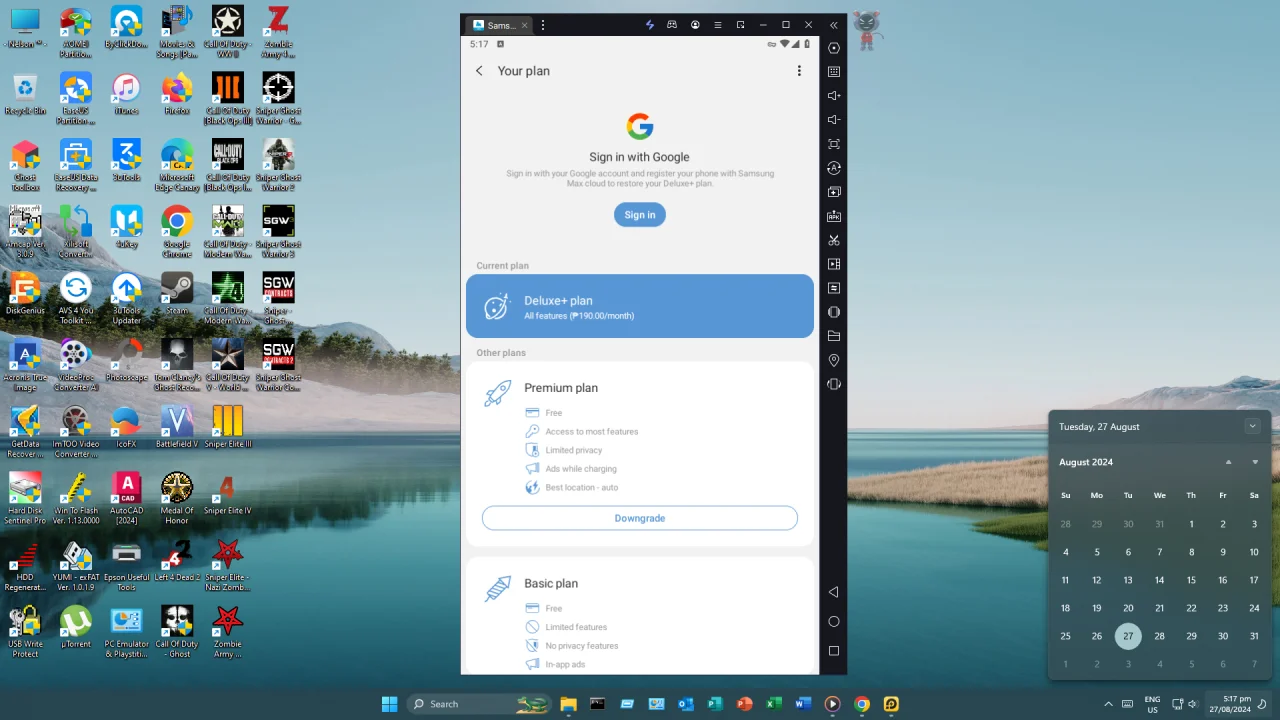1280x720 pixels.
Task: Open File Explorer from the taskbar
Action: click(x=568, y=704)
